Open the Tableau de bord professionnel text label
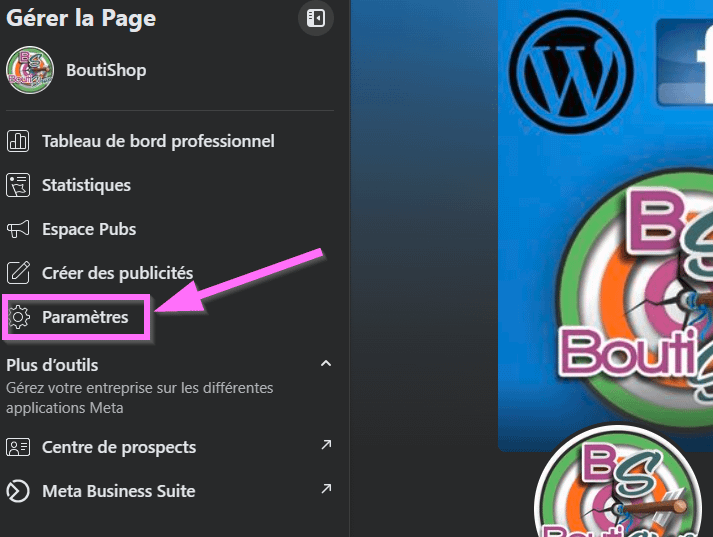Screen dimensions: 713x537 pyautogui.click(x=158, y=141)
